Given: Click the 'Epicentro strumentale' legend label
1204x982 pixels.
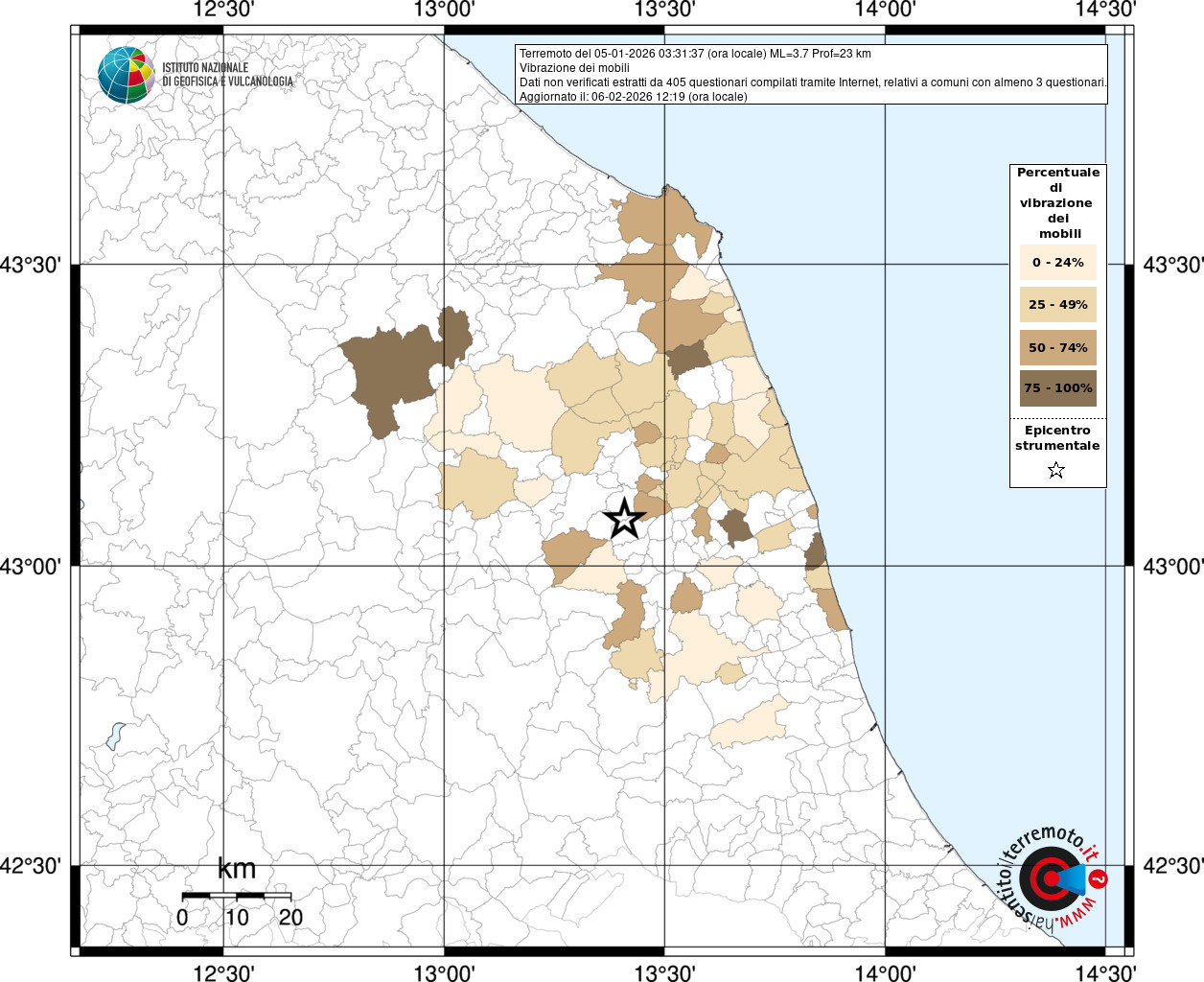Looking at the screenshot, I should (x=1057, y=438).
